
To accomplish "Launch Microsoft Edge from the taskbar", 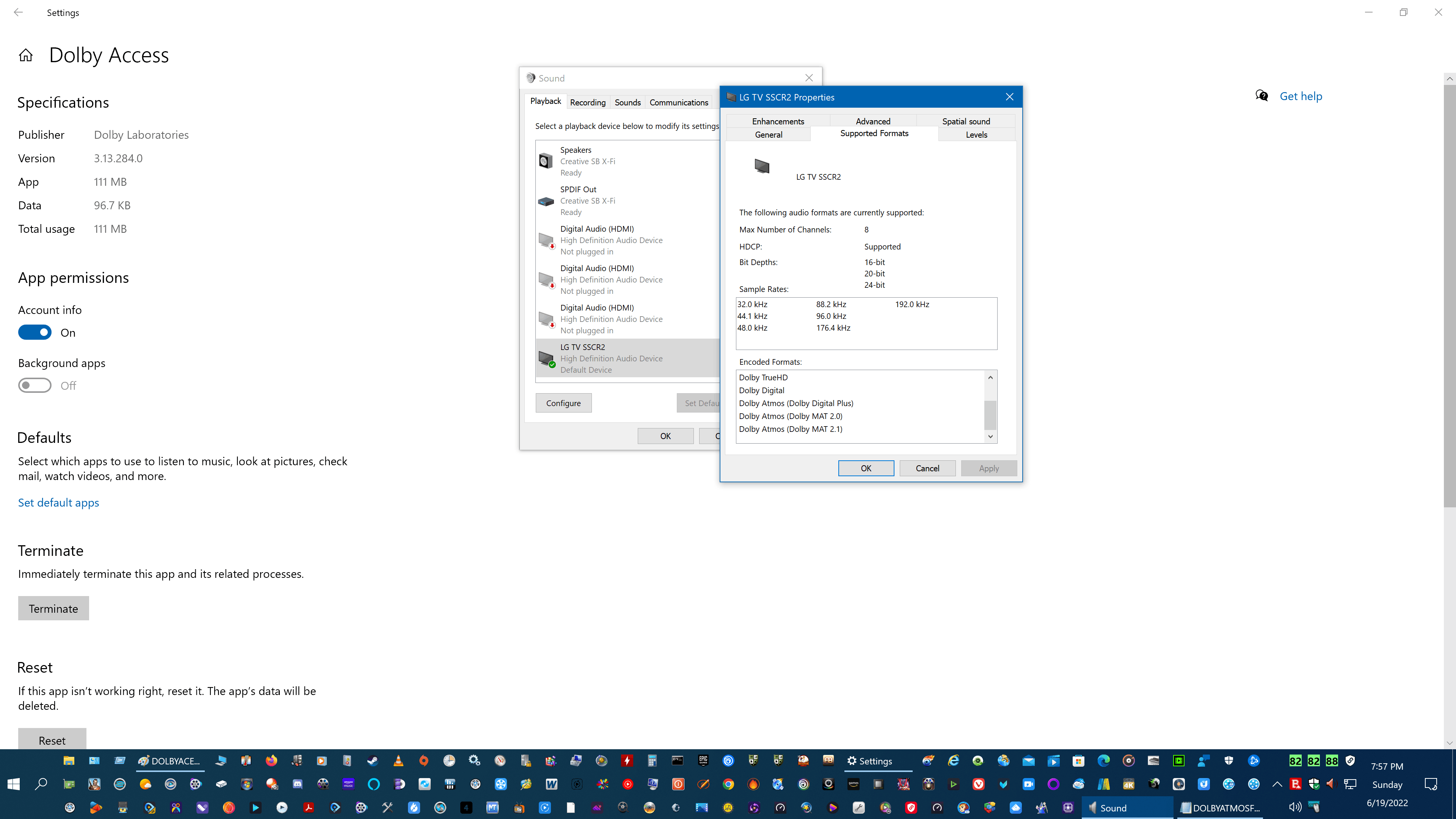I will [1103, 761].
